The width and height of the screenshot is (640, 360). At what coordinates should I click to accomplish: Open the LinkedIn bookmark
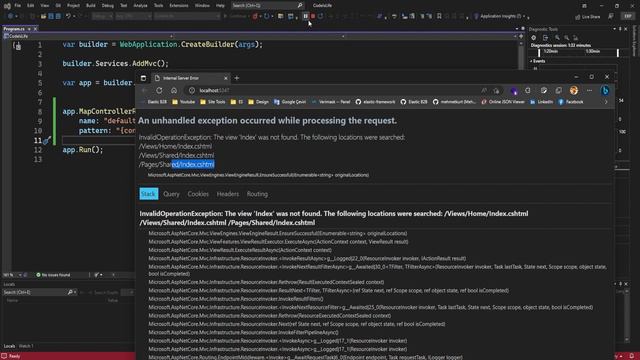tap(542, 102)
